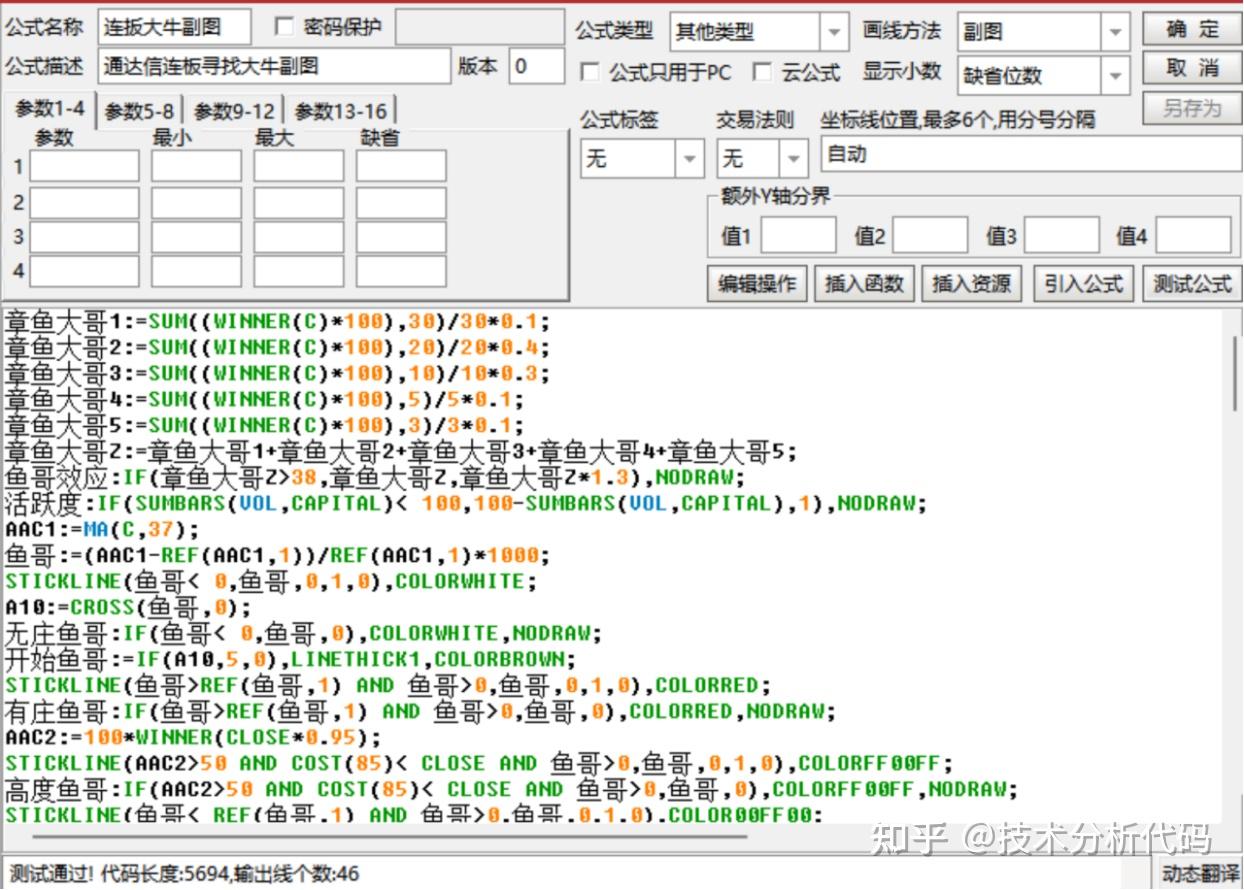Open the 交易法则 dropdown
1244x890 pixels.
[x=794, y=158]
